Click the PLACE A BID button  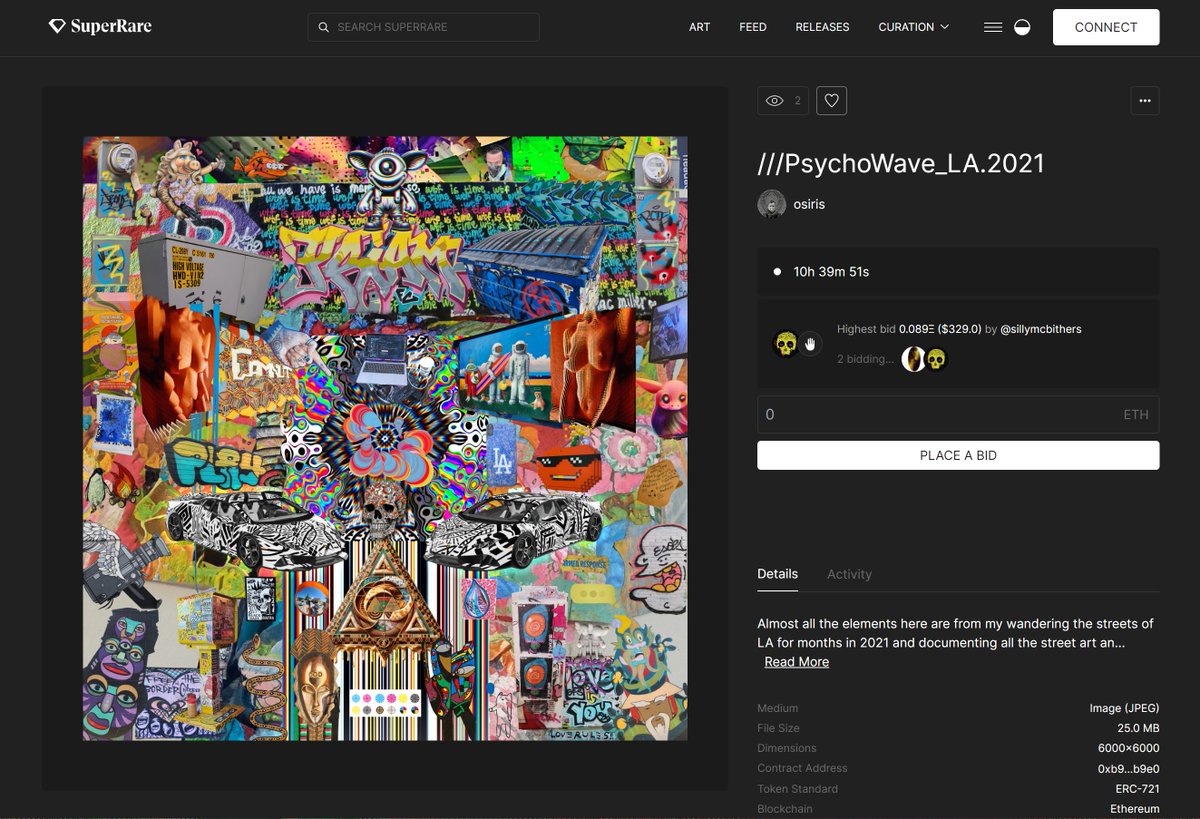pyautogui.click(x=958, y=455)
